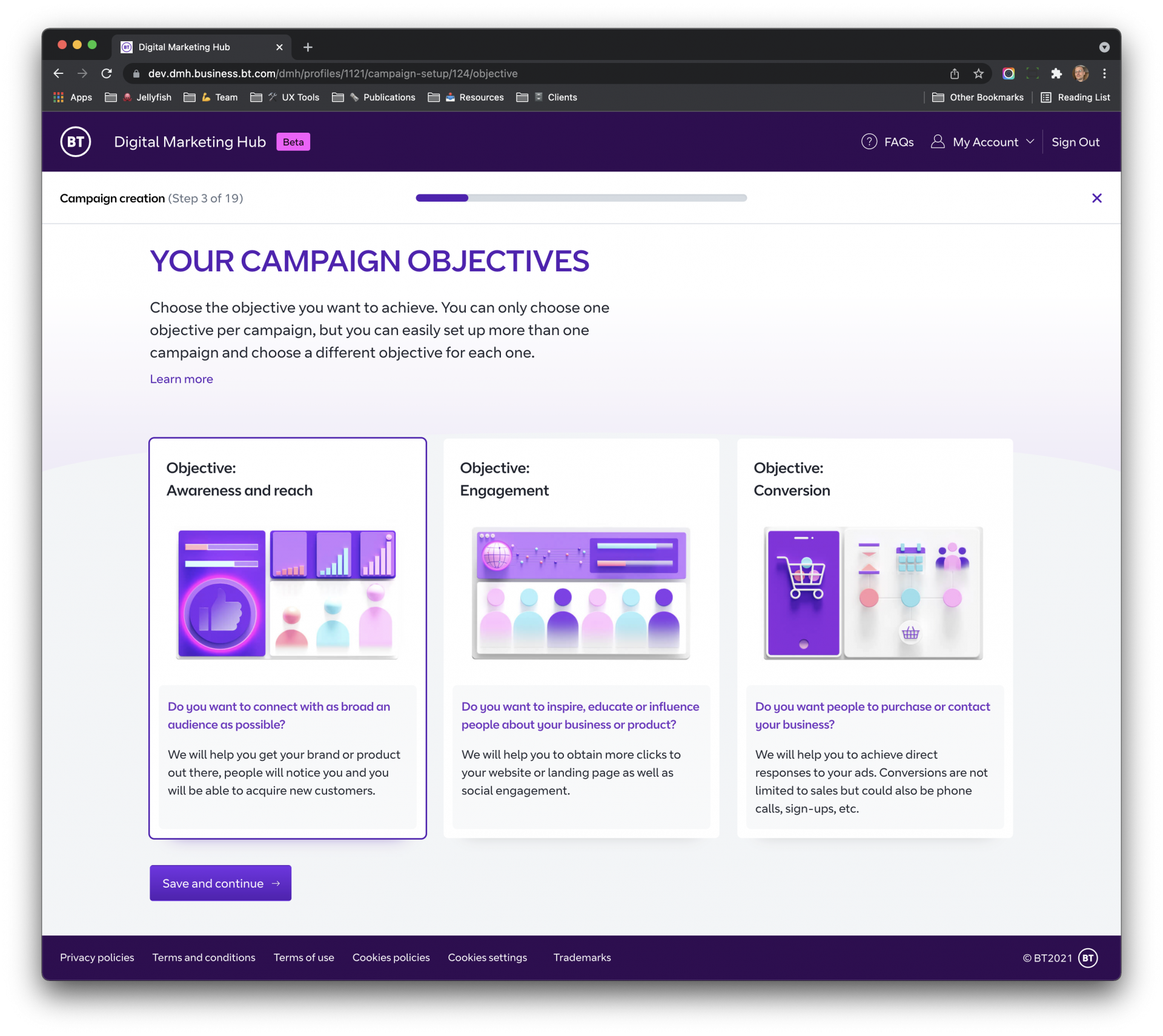Click the Digital Marketing Hub title text
Viewport: 1163px width, 1036px height.
pyautogui.click(x=190, y=142)
